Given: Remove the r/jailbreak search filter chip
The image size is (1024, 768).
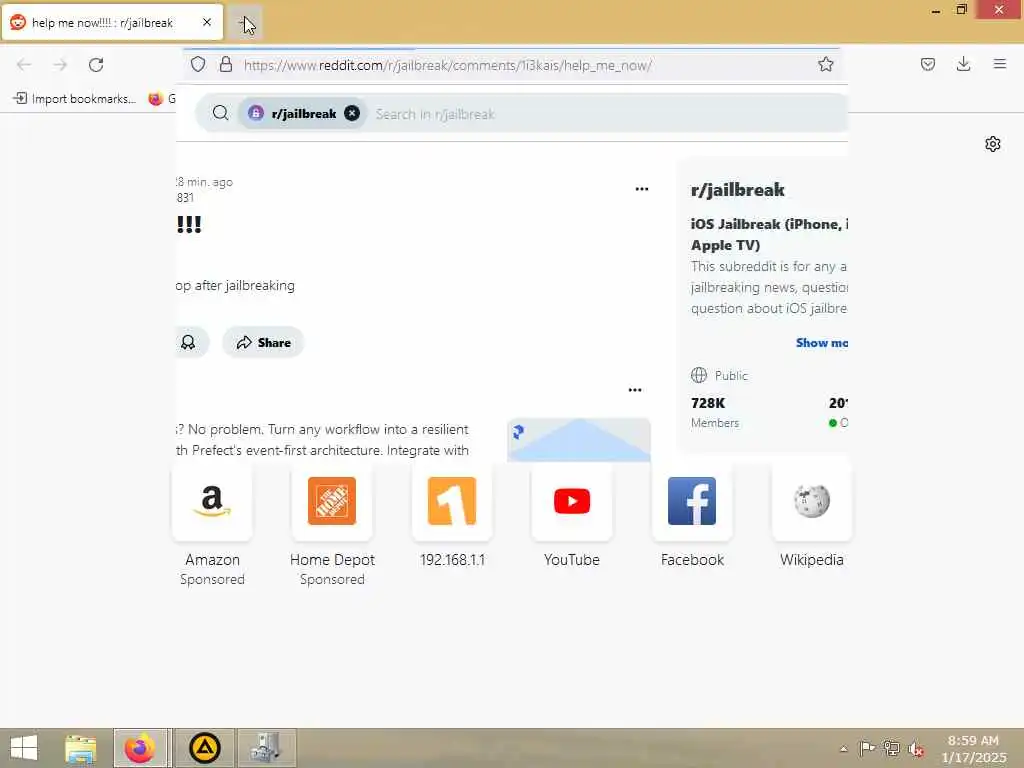Looking at the screenshot, I should click(x=352, y=113).
